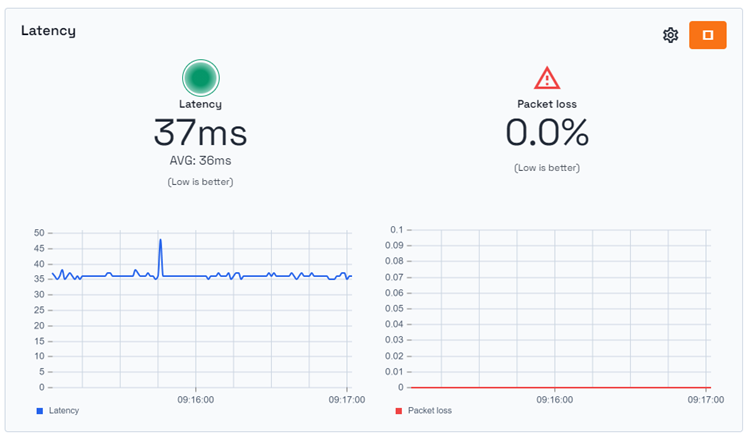
Task: Toggle the blue Latency legend square
Action: coord(40,411)
